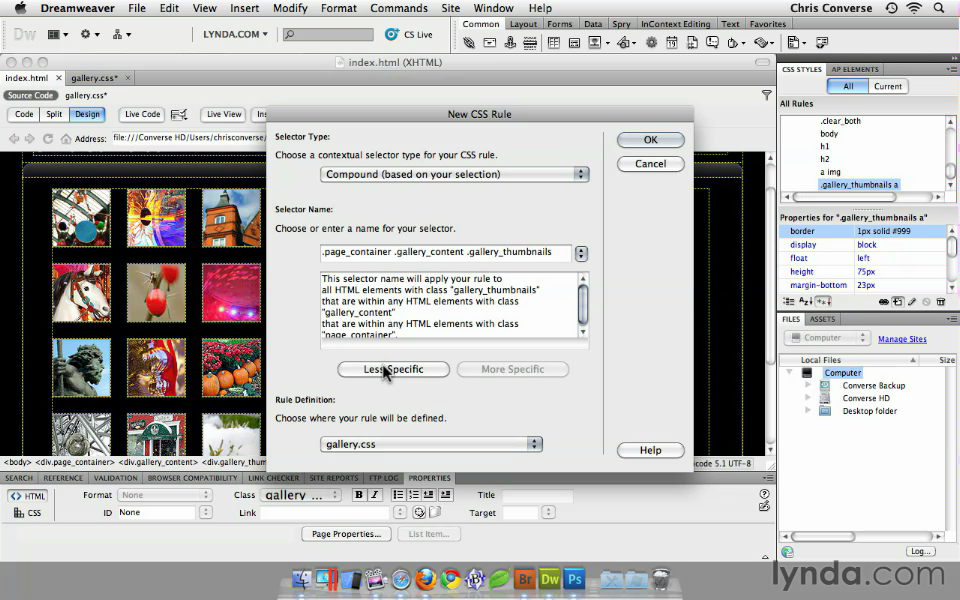Click the Point to File target icon
The image size is (960, 600).
[419, 512]
